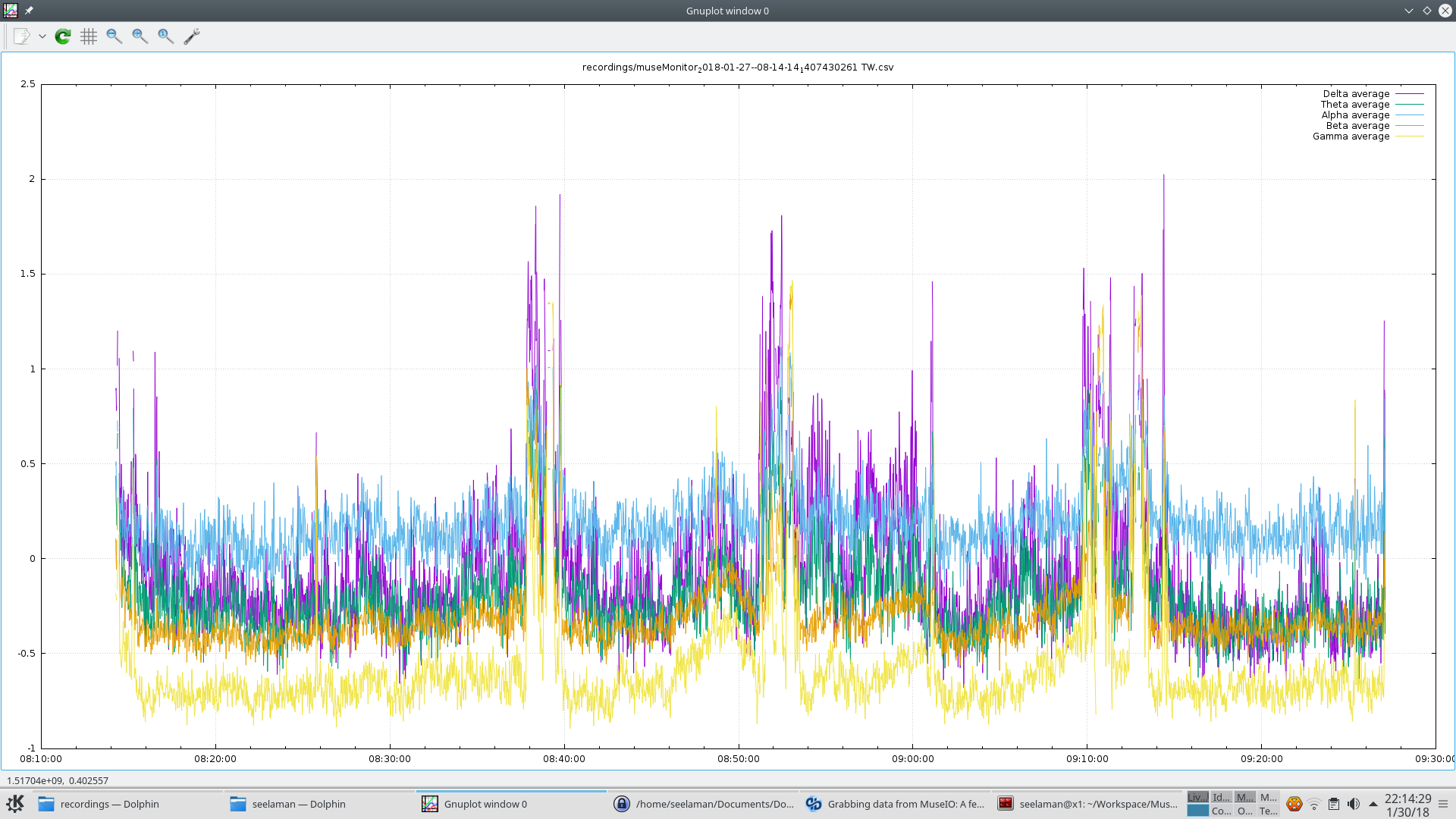Click the export document icon

point(22,36)
